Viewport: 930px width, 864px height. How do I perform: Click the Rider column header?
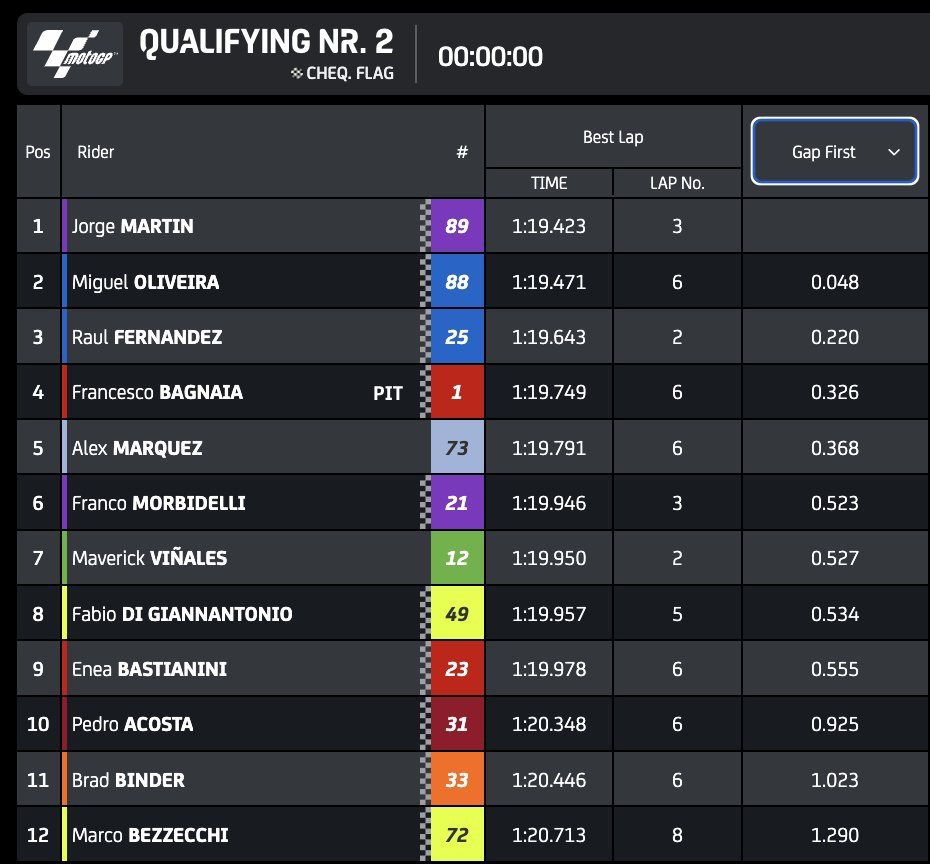coord(95,153)
